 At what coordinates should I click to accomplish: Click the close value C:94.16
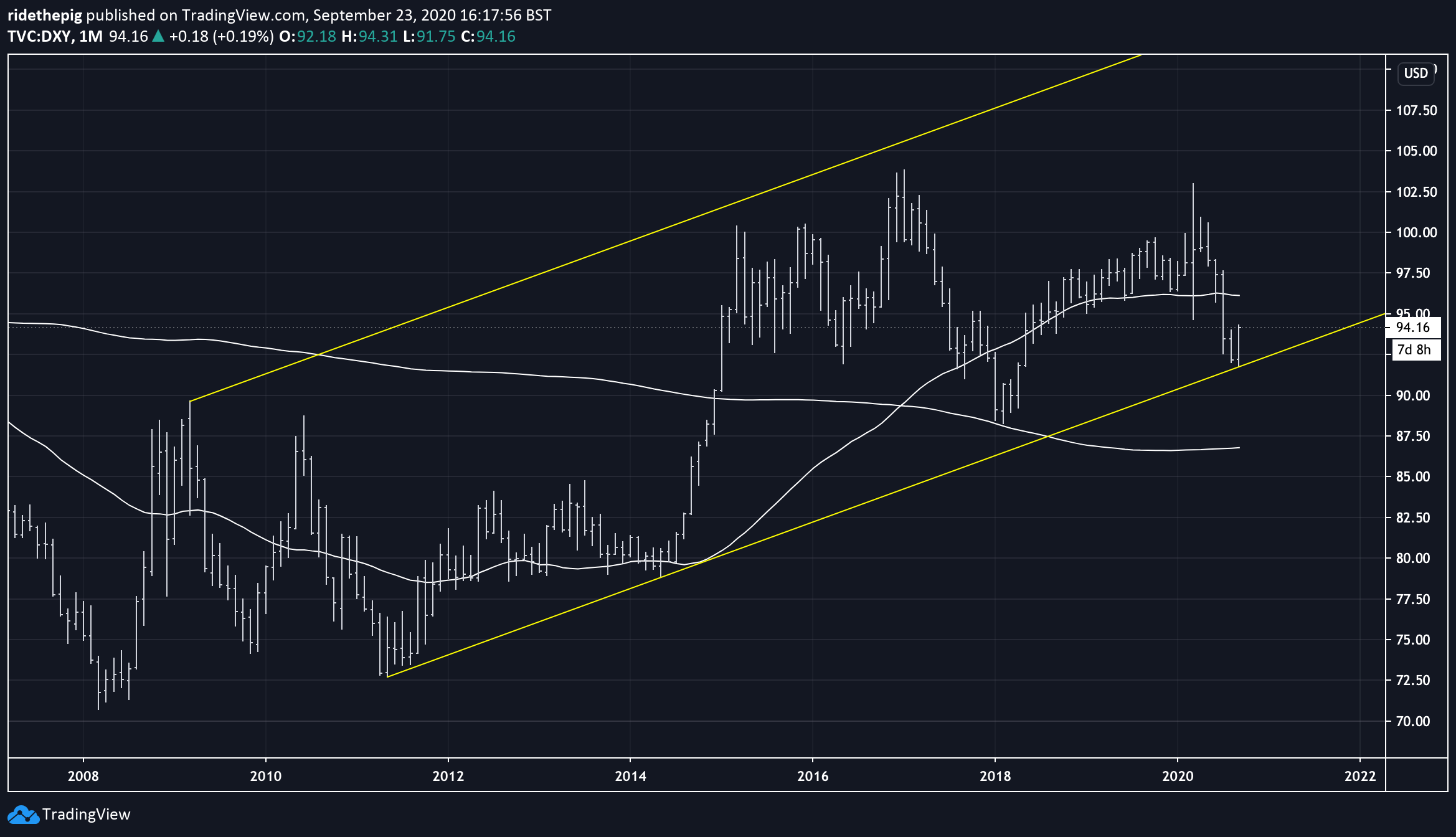pos(488,37)
